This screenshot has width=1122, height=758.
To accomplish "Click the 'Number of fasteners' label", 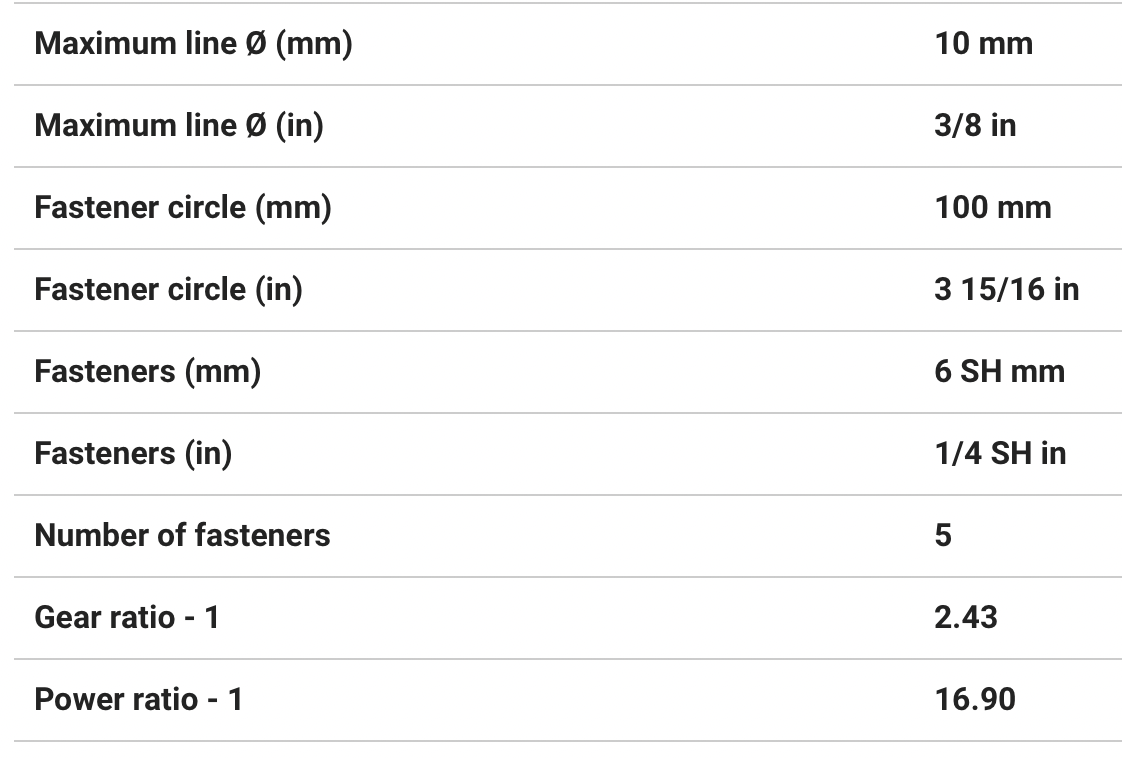I will 182,536.
